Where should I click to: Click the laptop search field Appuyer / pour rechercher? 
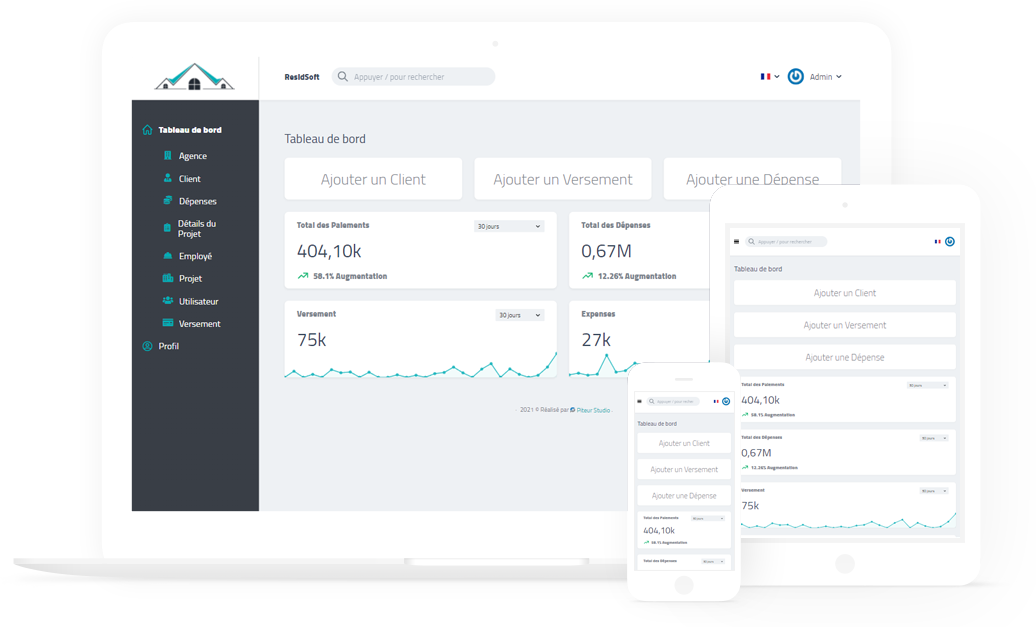coord(414,77)
